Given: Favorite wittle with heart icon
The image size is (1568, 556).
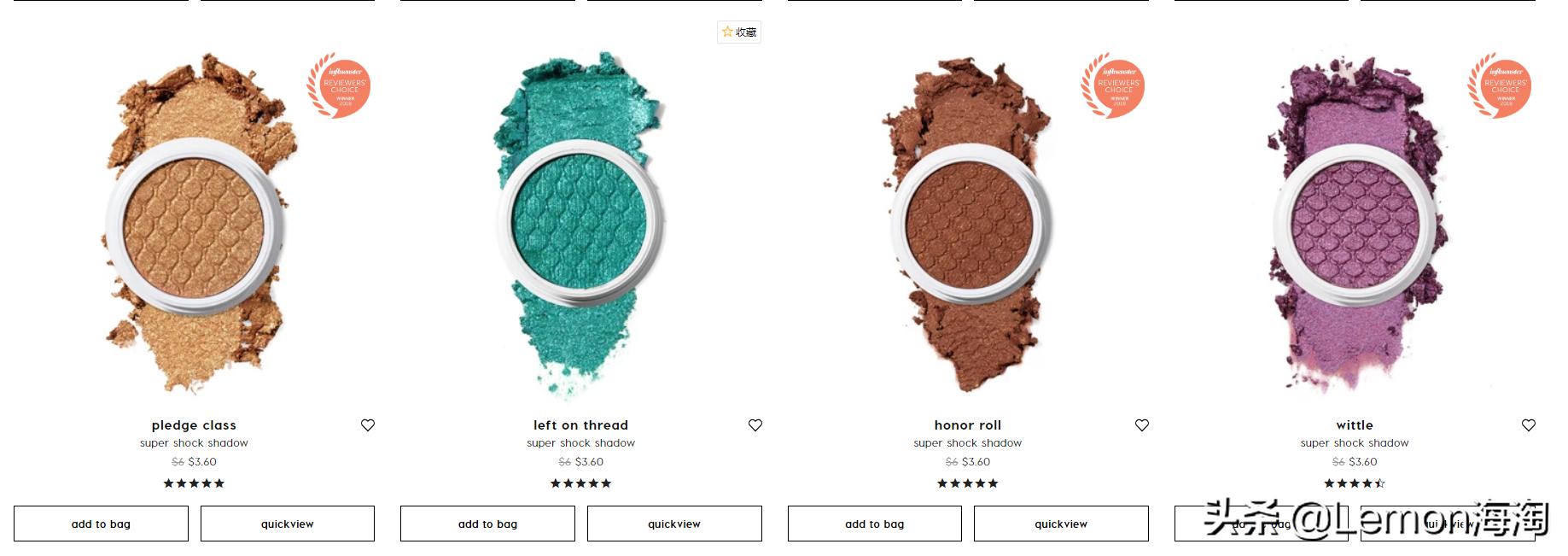Looking at the screenshot, I should [x=1529, y=425].
